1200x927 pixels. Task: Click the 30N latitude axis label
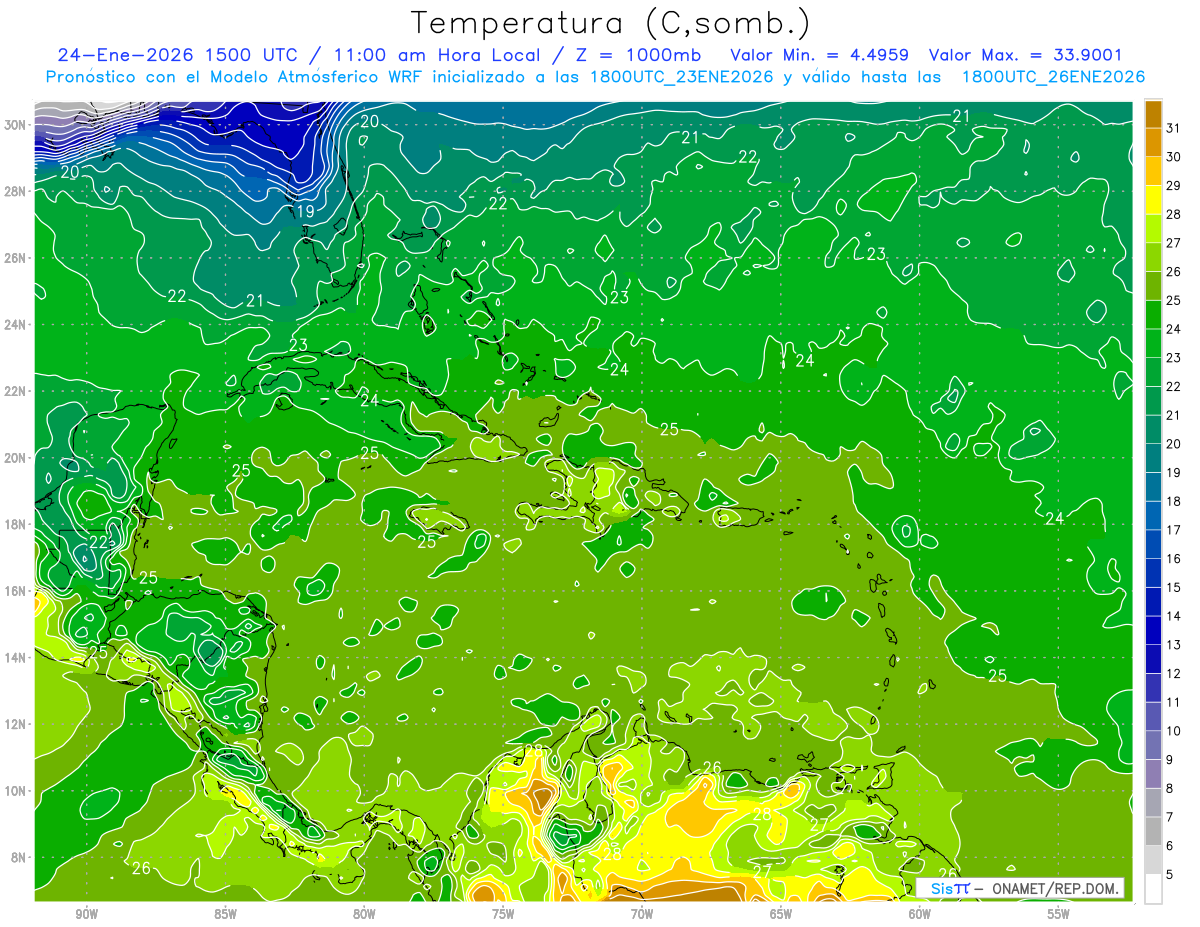pyautogui.click(x=17, y=124)
